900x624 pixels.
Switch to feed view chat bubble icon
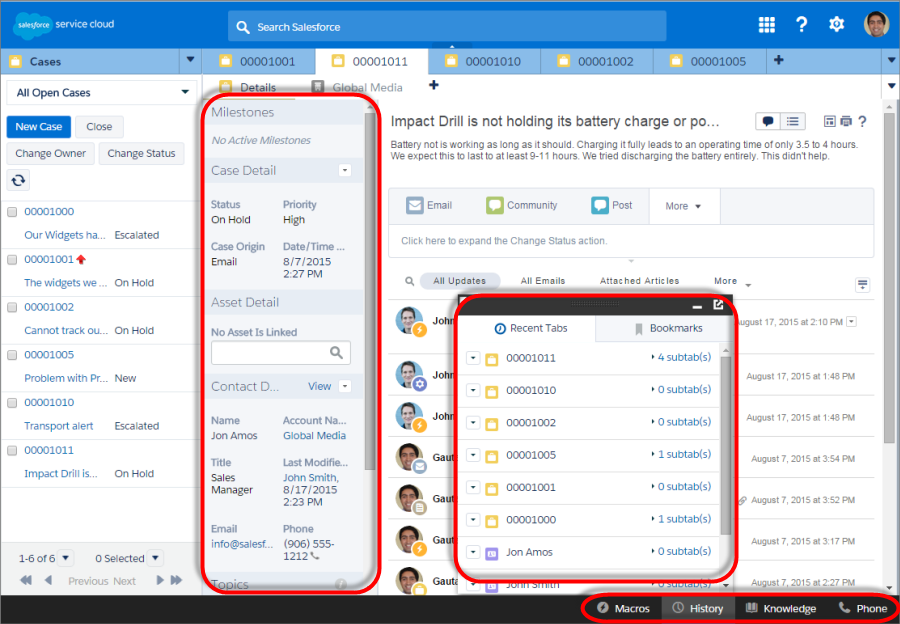(x=768, y=121)
